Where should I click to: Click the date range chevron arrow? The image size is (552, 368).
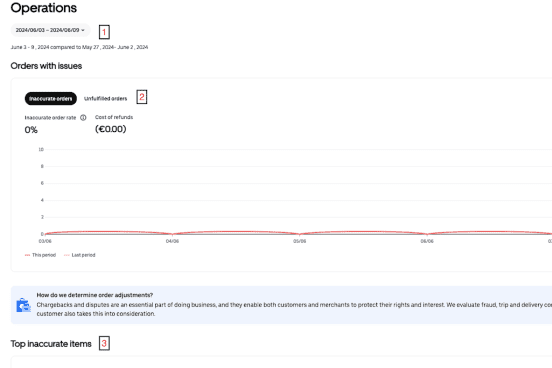83,30
